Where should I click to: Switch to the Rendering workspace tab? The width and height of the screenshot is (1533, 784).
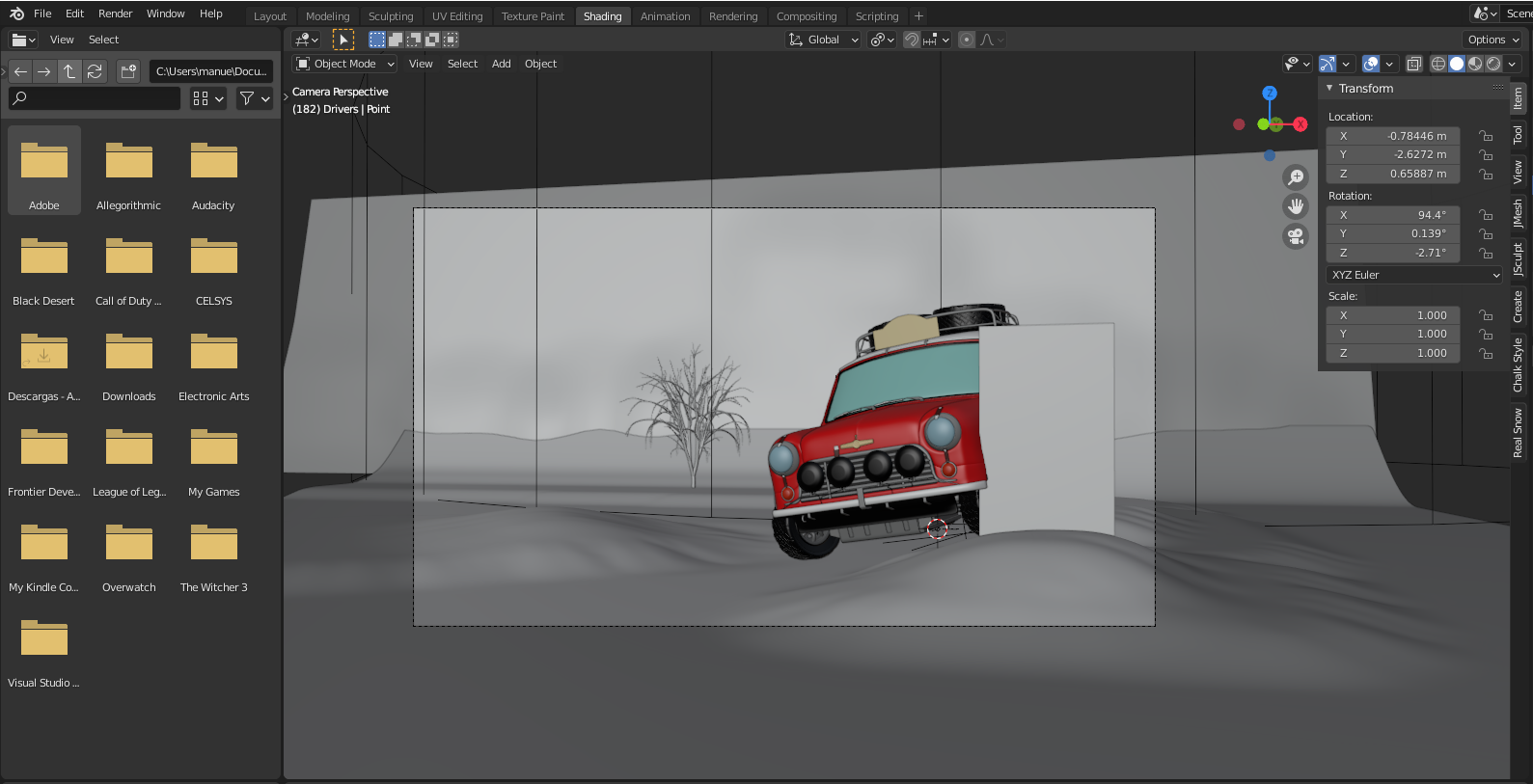coord(732,16)
